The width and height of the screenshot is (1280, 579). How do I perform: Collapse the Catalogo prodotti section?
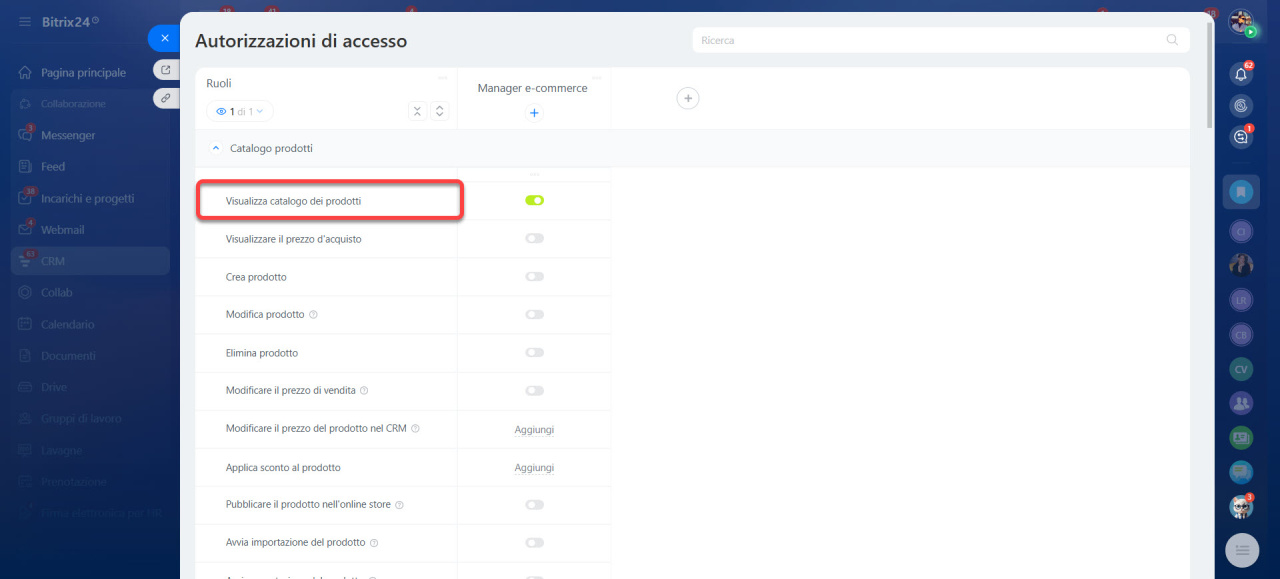click(215, 149)
